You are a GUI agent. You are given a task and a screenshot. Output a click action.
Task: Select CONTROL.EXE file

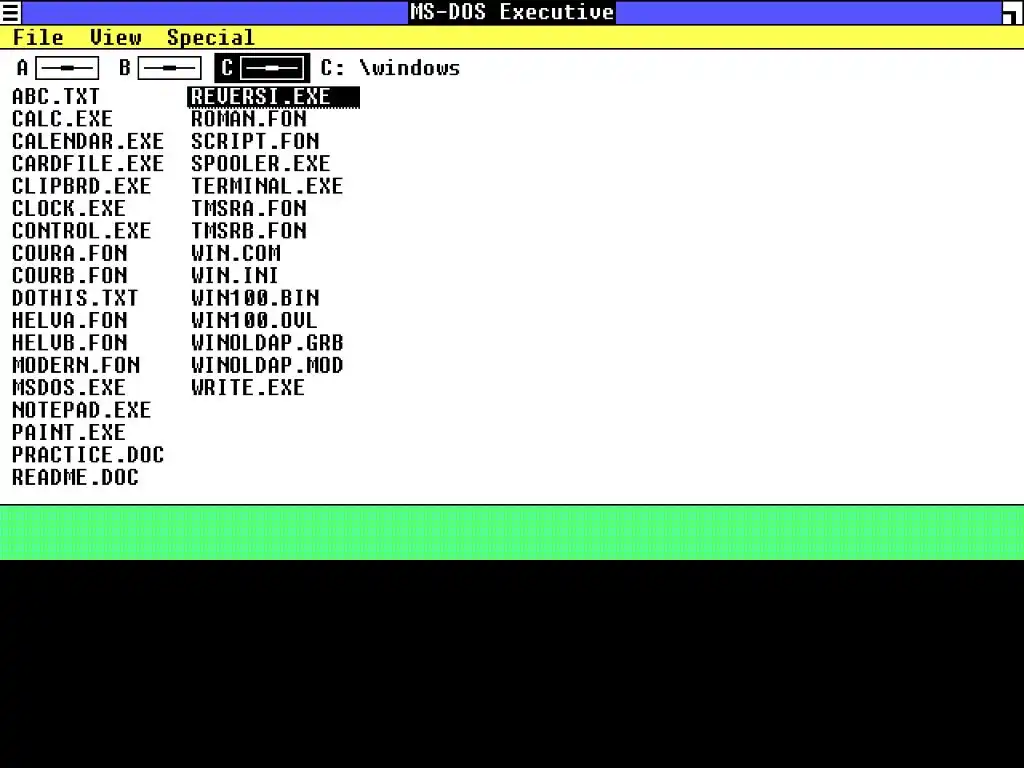(x=81, y=231)
